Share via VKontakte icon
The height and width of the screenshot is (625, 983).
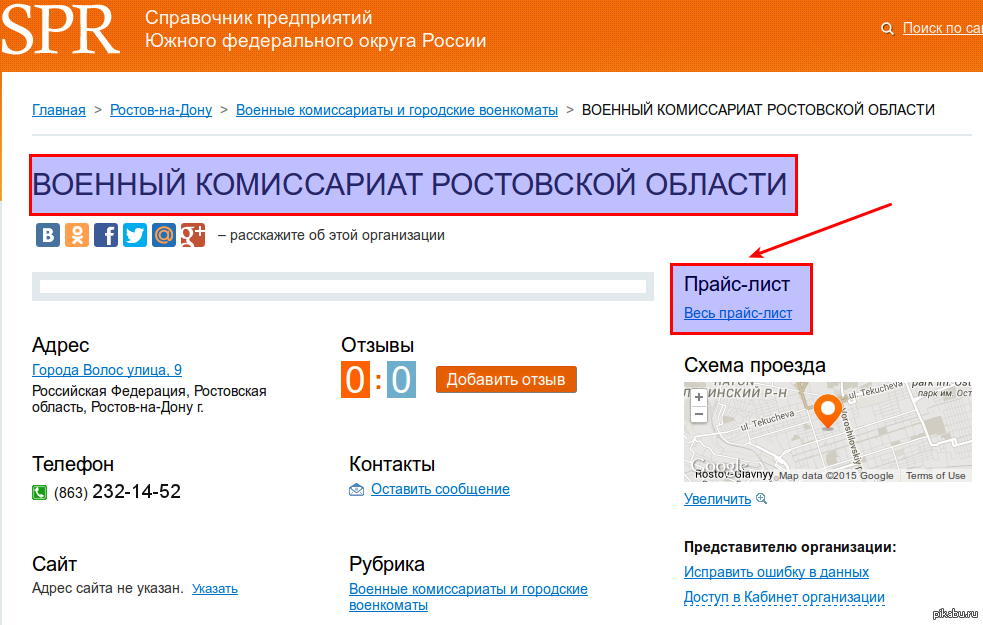click(x=48, y=235)
